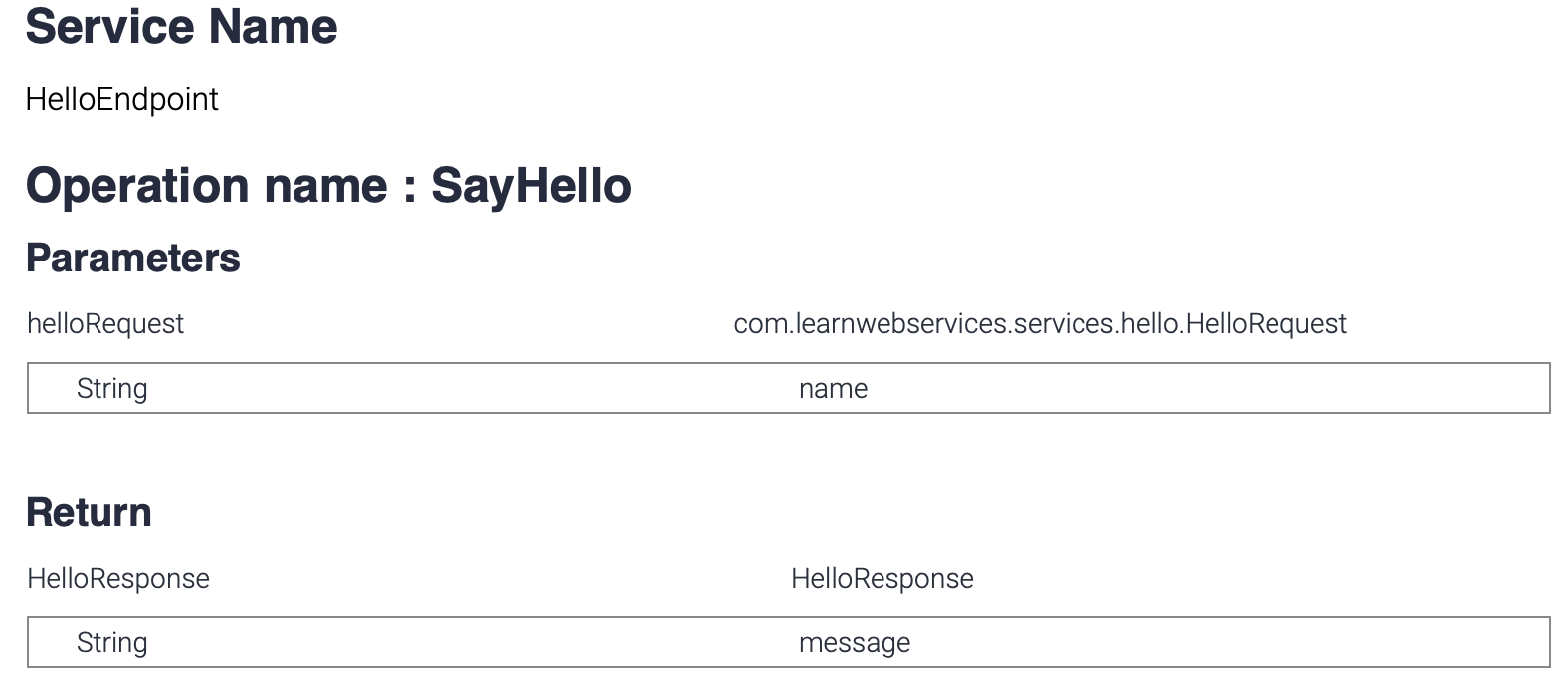Click the Parameters section heading

[132, 258]
